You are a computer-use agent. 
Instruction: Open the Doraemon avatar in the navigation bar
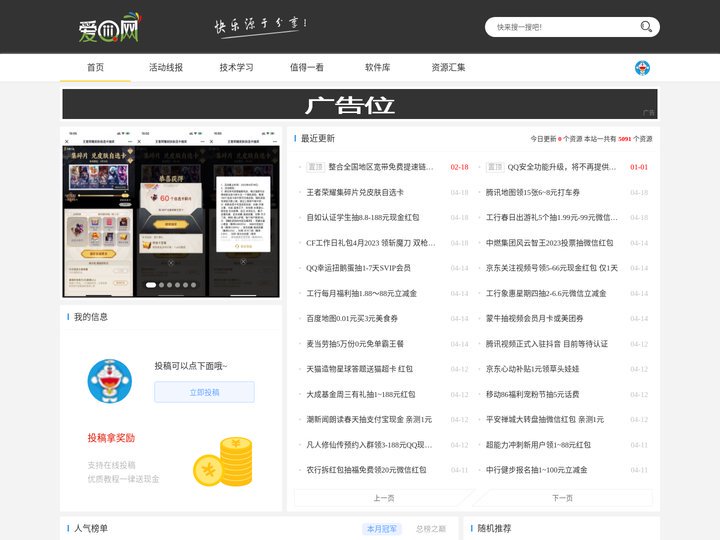(x=642, y=68)
